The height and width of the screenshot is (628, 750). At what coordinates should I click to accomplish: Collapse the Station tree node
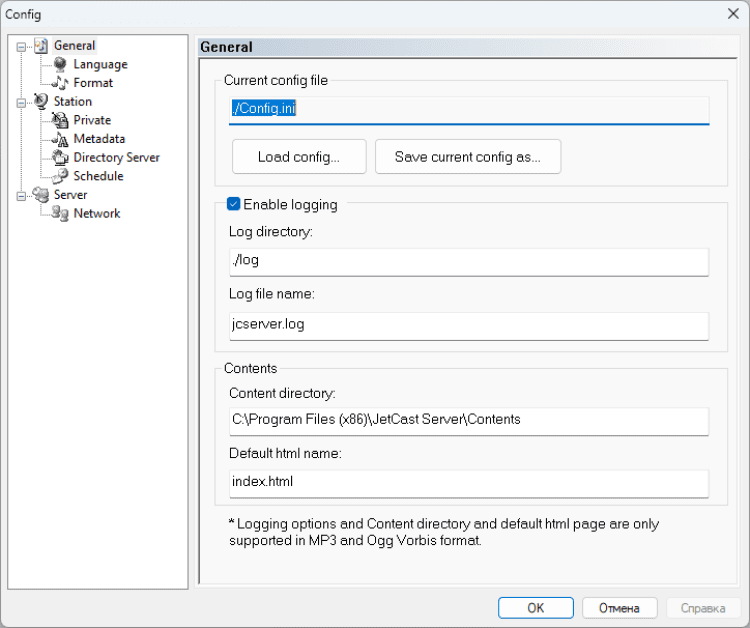tap(21, 102)
